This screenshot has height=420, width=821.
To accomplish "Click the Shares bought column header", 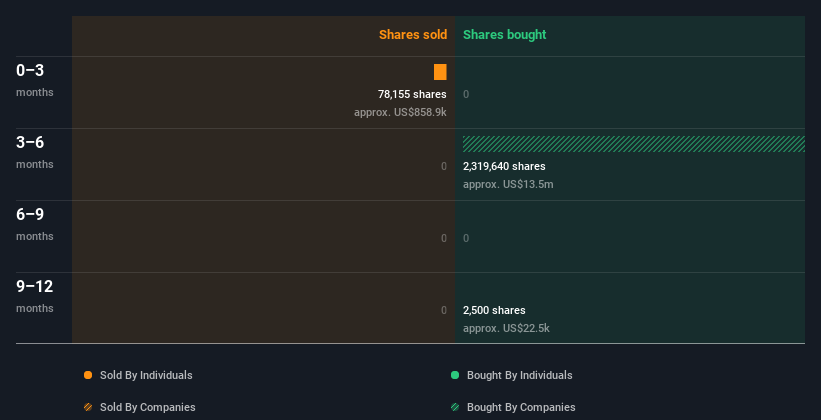I will 504,35.
